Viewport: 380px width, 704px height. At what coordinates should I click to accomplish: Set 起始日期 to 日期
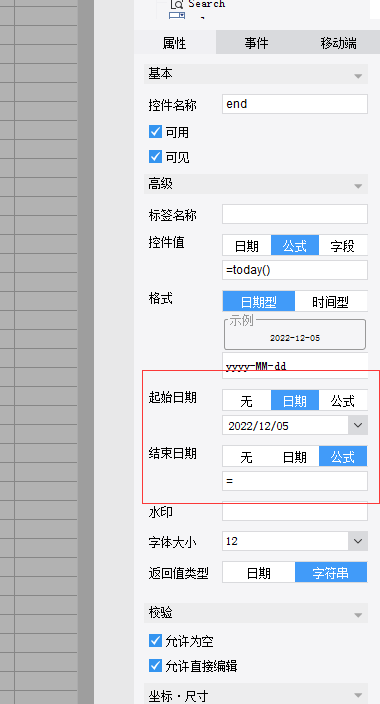point(295,400)
